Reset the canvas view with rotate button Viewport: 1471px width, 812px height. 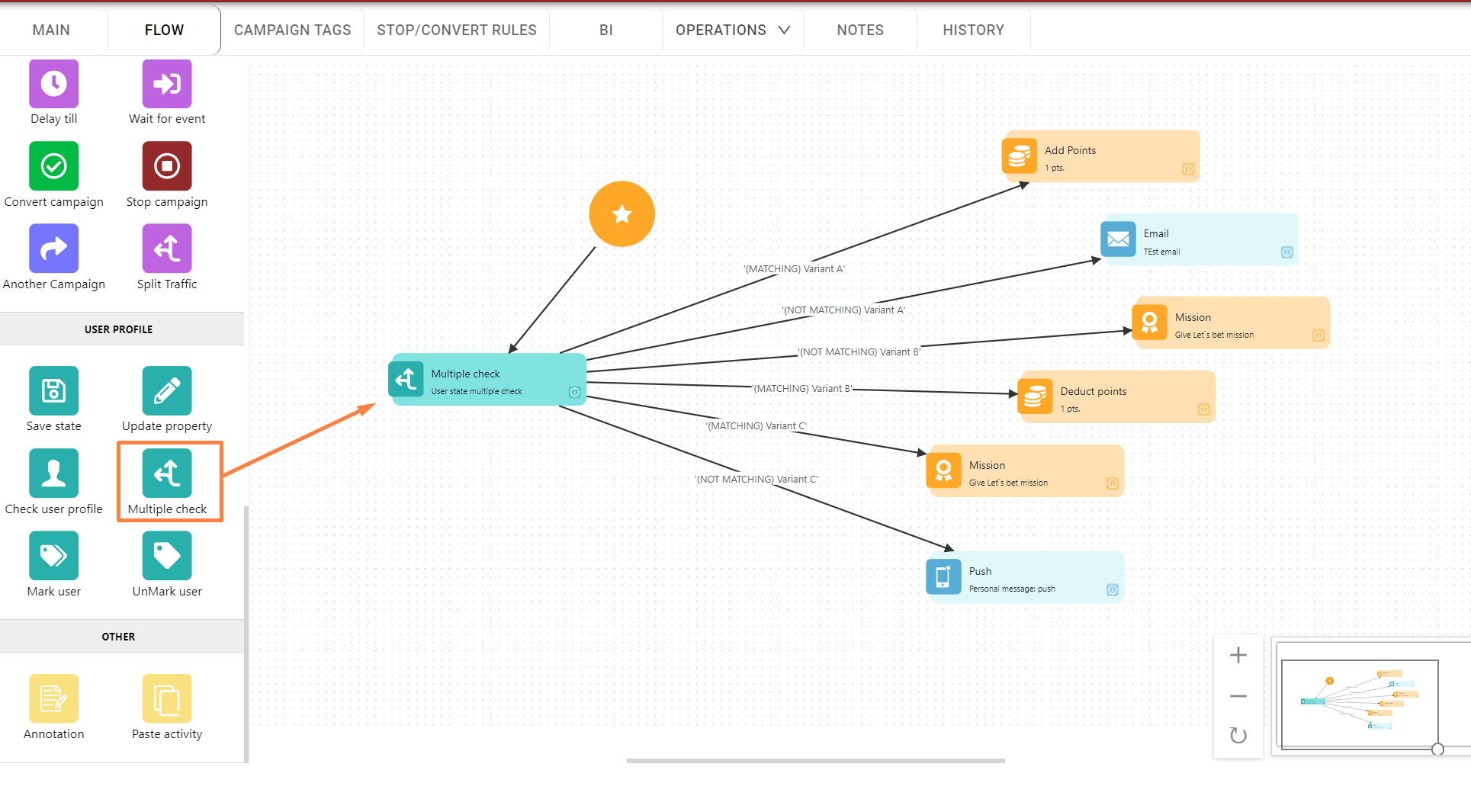pos(1238,736)
